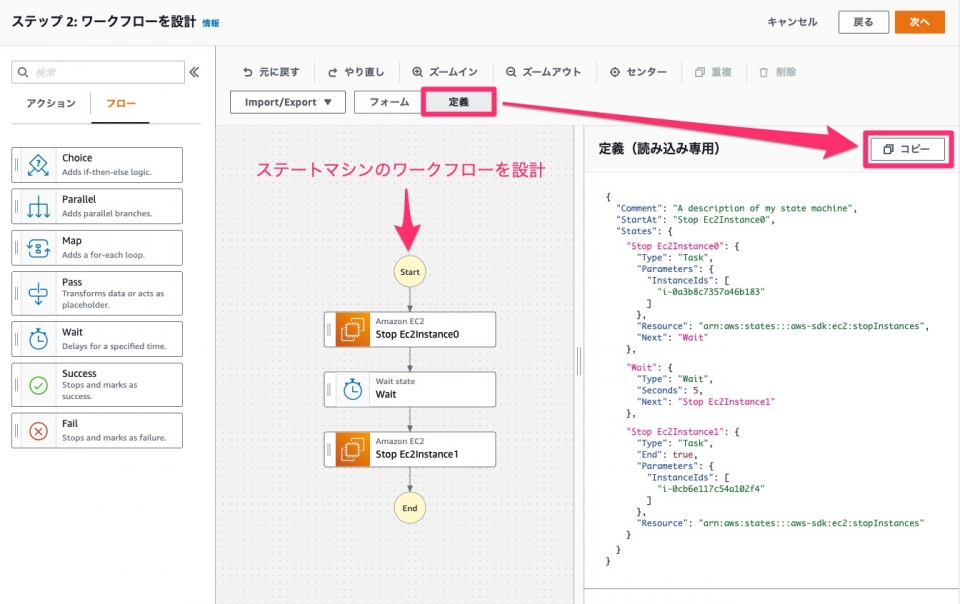
Task: Switch to the 定義 view
Action: pyautogui.click(x=459, y=102)
